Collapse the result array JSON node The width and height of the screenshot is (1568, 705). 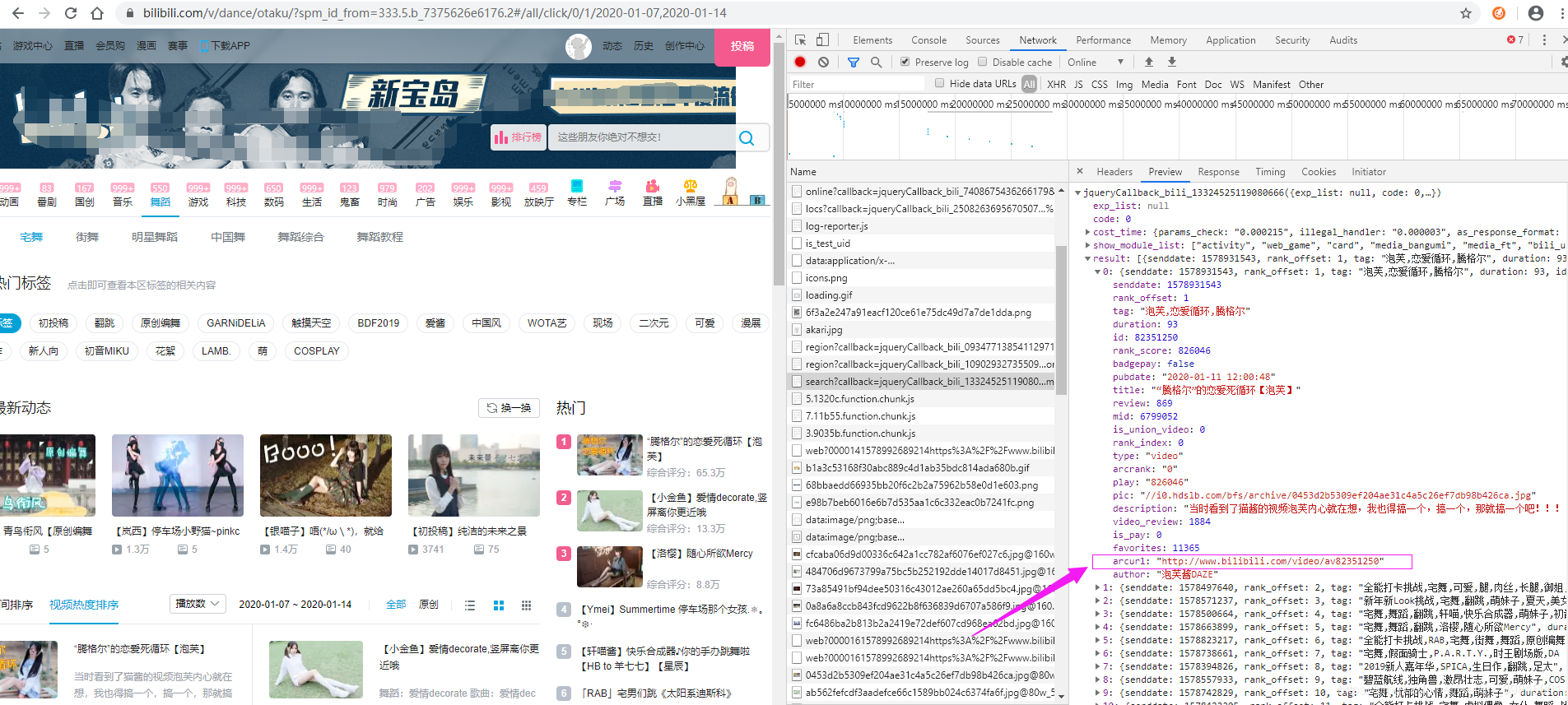(x=1088, y=258)
